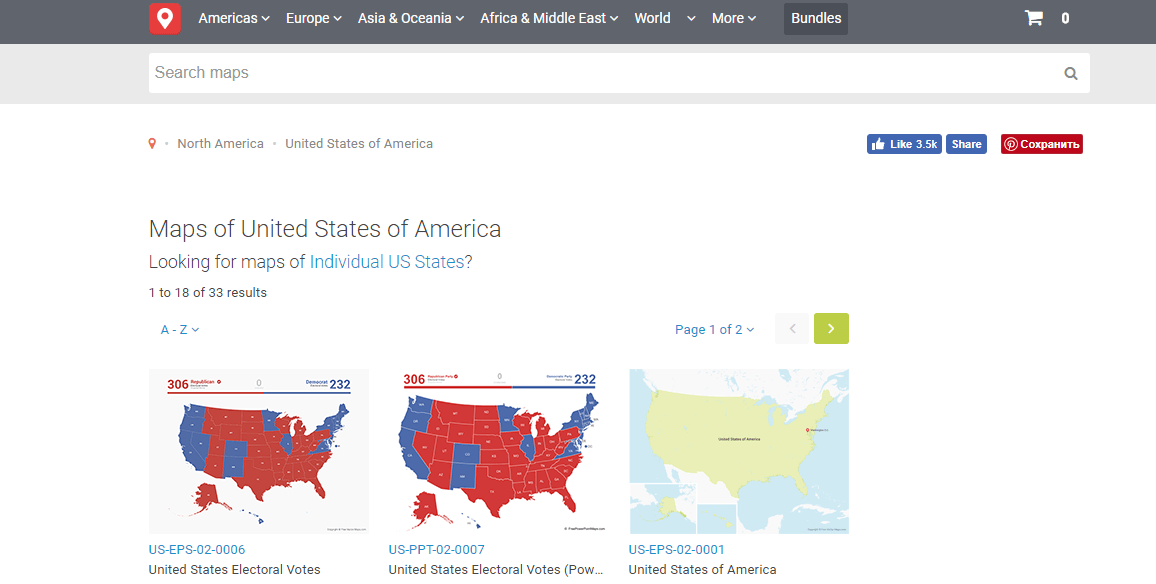
Task: Click the Facebook Share button
Action: coord(966,144)
